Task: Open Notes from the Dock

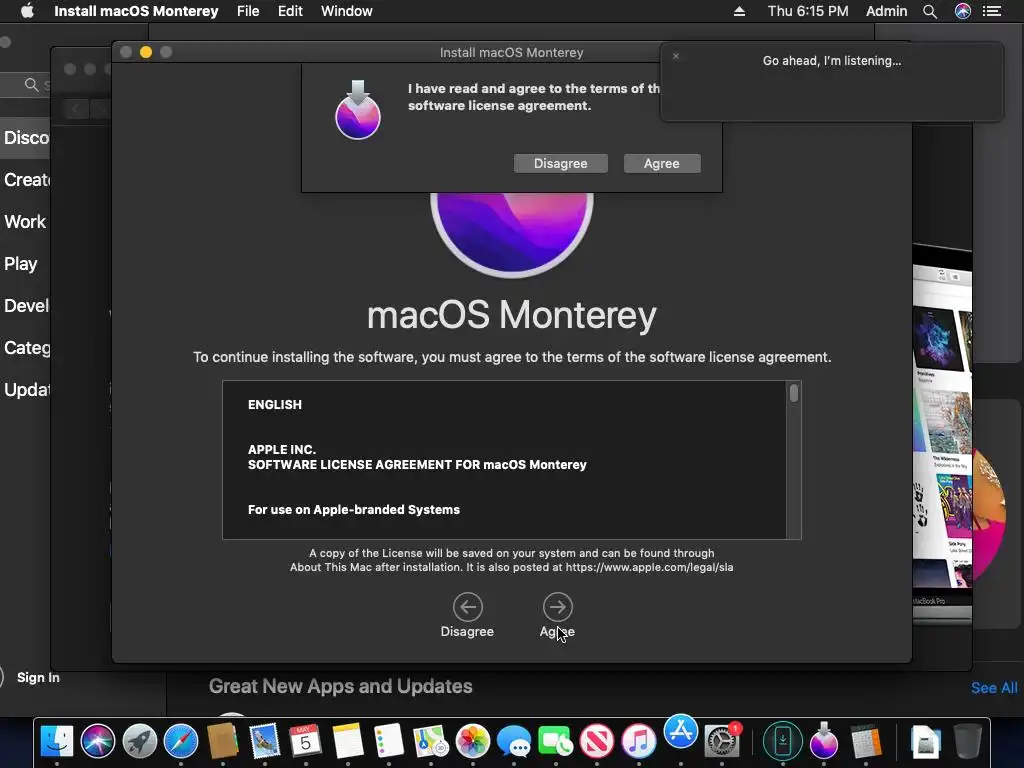Action: [x=347, y=743]
